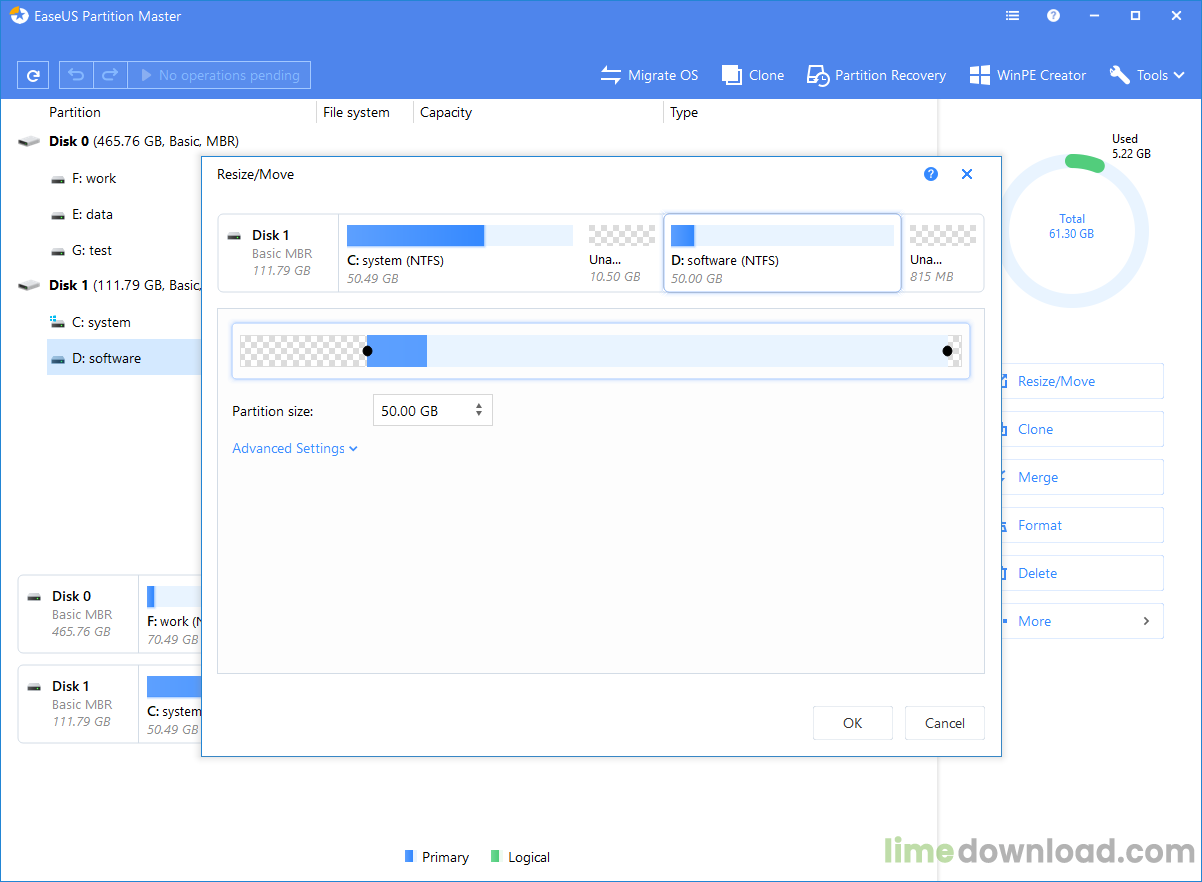
Task: Click the Partition size input field
Action: pos(420,410)
